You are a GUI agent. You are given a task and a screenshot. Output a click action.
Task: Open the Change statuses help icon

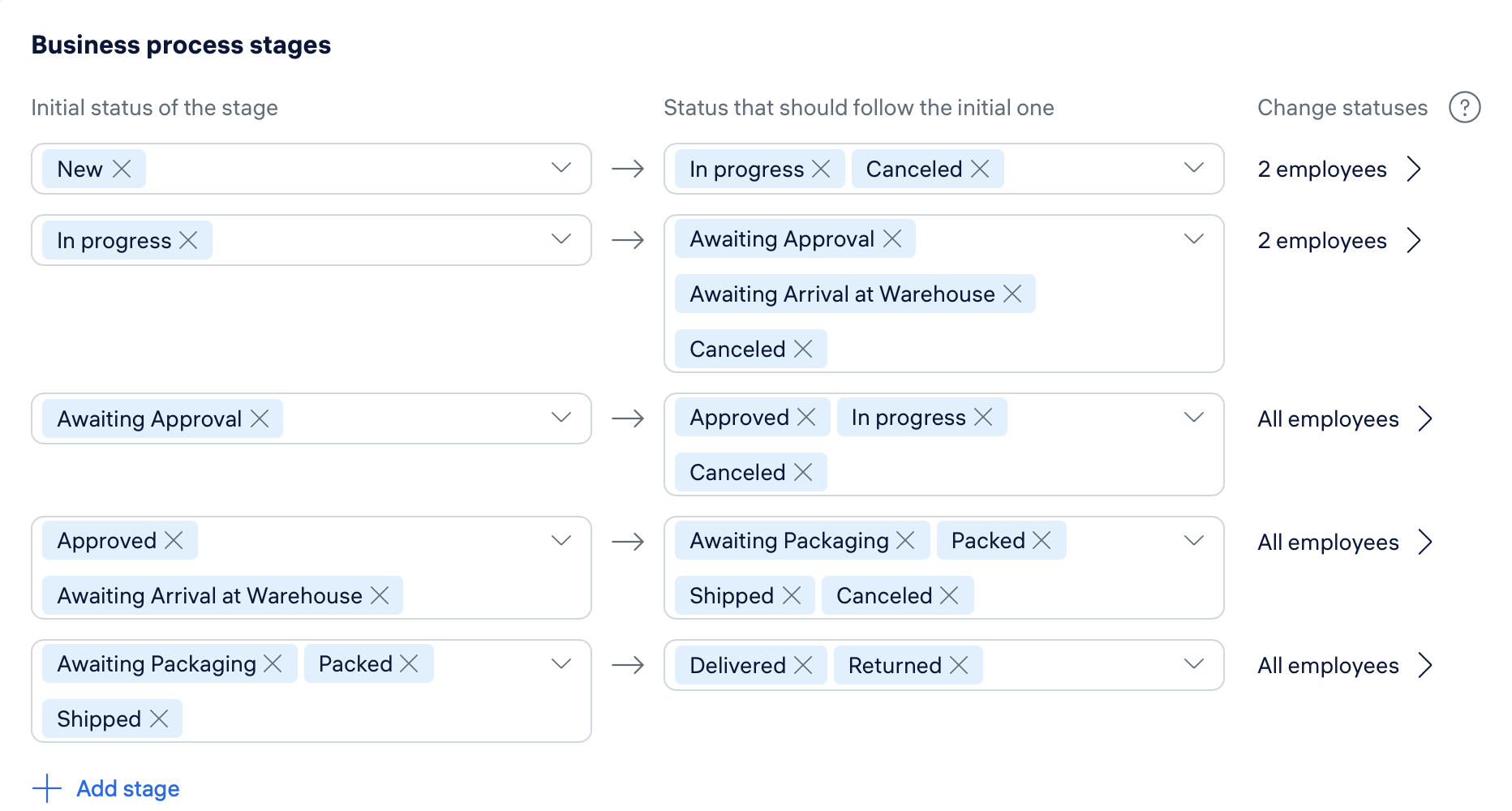pyautogui.click(x=1464, y=107)
